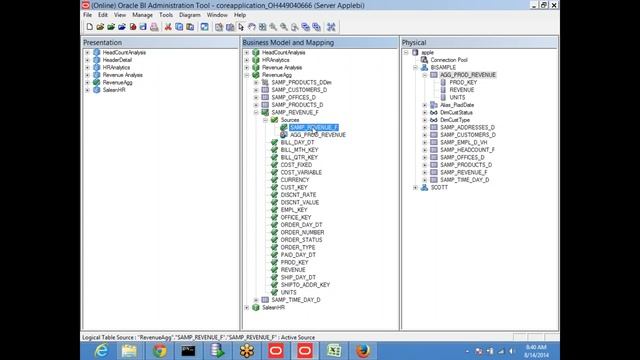Open Google Chrome from the taskbar
This screenshot has width=640, height=360.
pos(160,351)
